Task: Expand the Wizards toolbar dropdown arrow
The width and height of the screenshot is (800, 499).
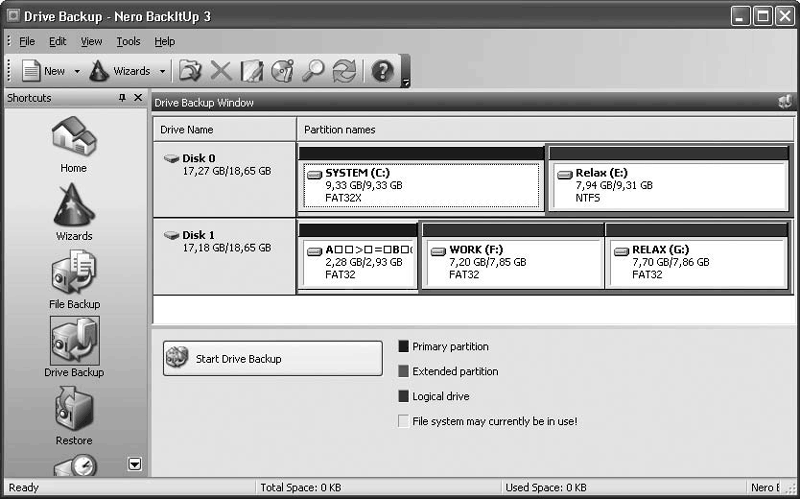Action: pyautogui.click(x=162, y=71)
